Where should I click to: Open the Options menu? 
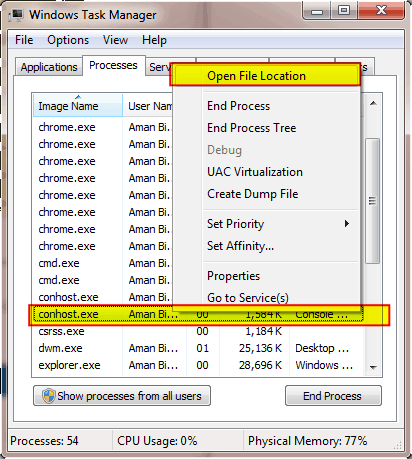[x=68, y=40]
